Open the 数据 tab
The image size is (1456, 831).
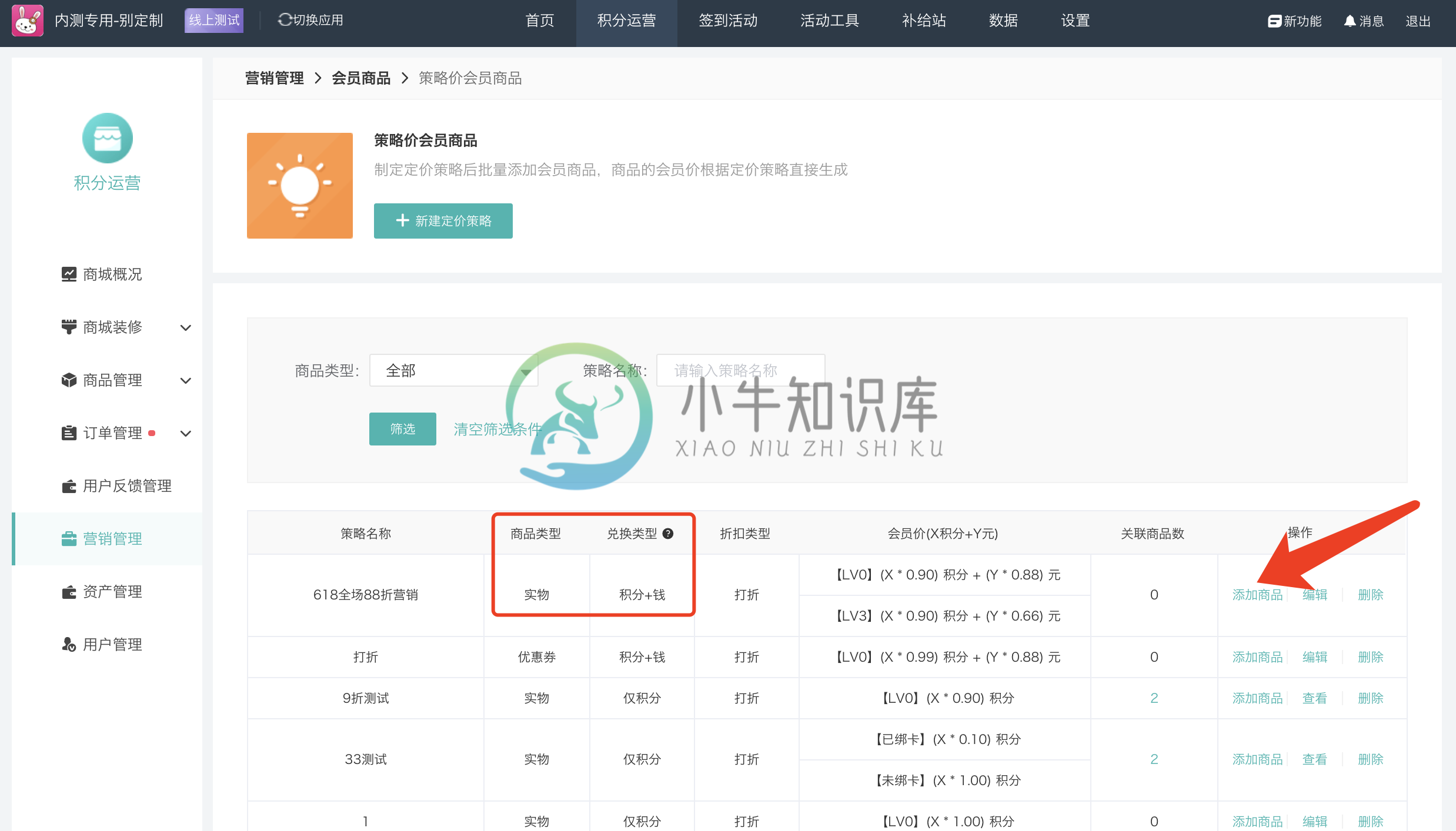pyautogui.click(x=1004, y=21)
